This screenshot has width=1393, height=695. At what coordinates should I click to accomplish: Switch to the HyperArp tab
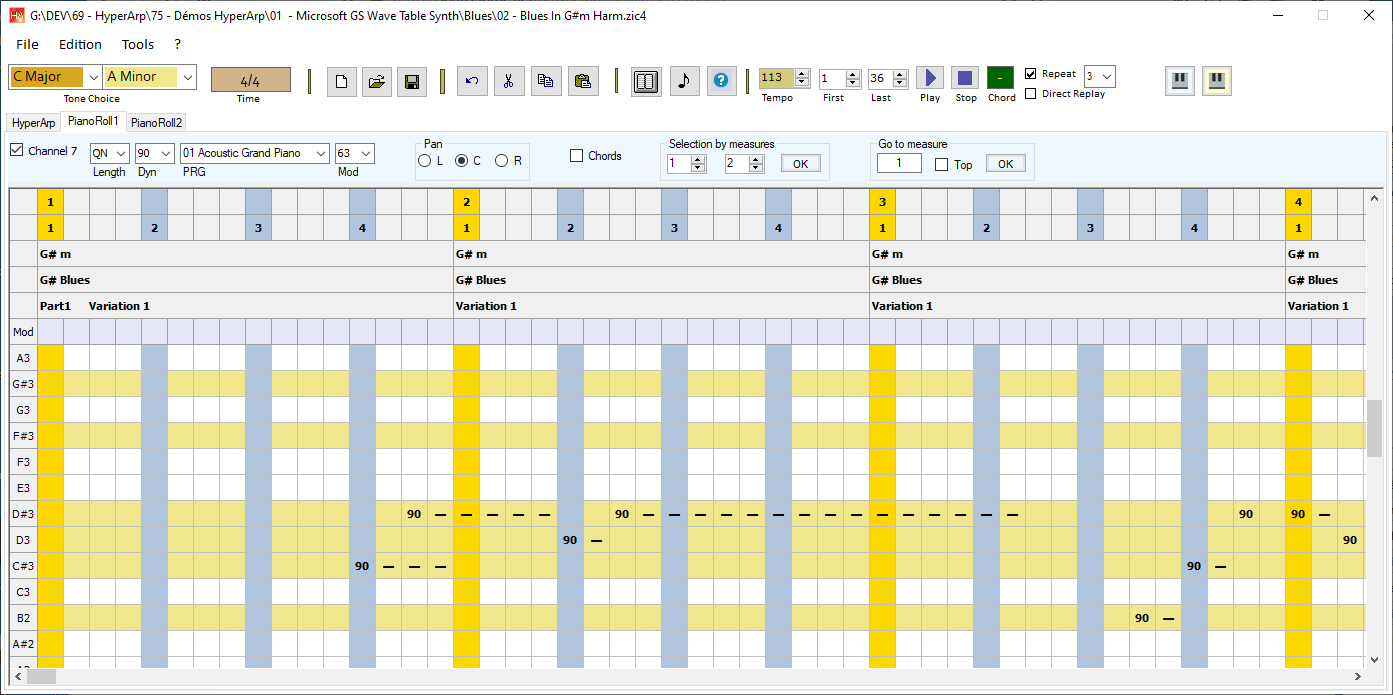tap(34, 123)
